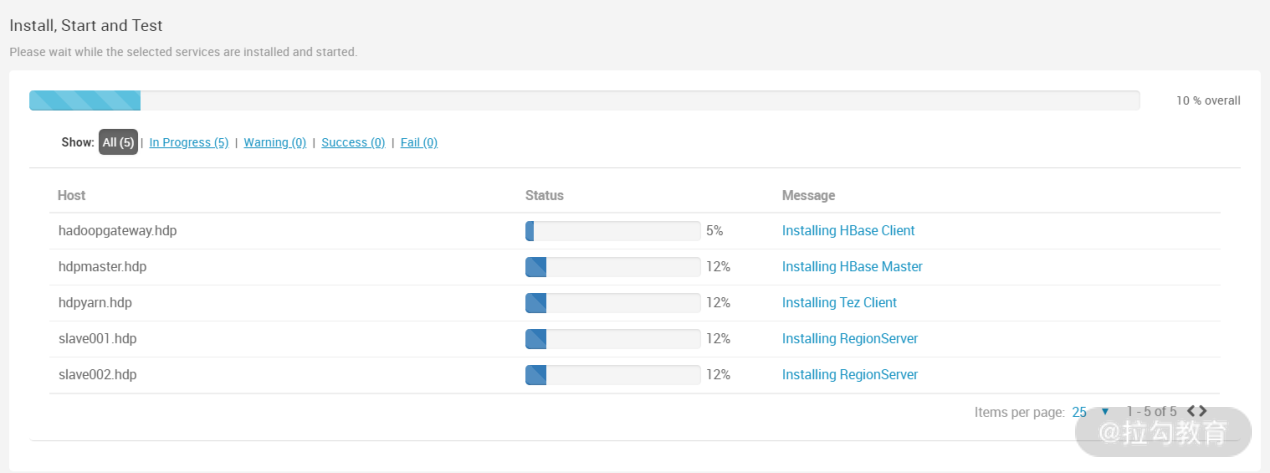The width and height of the screenshot is (1270, 473).
Task: Open slave001.hdp Installing RegionServer link
Action: point(849,339)
